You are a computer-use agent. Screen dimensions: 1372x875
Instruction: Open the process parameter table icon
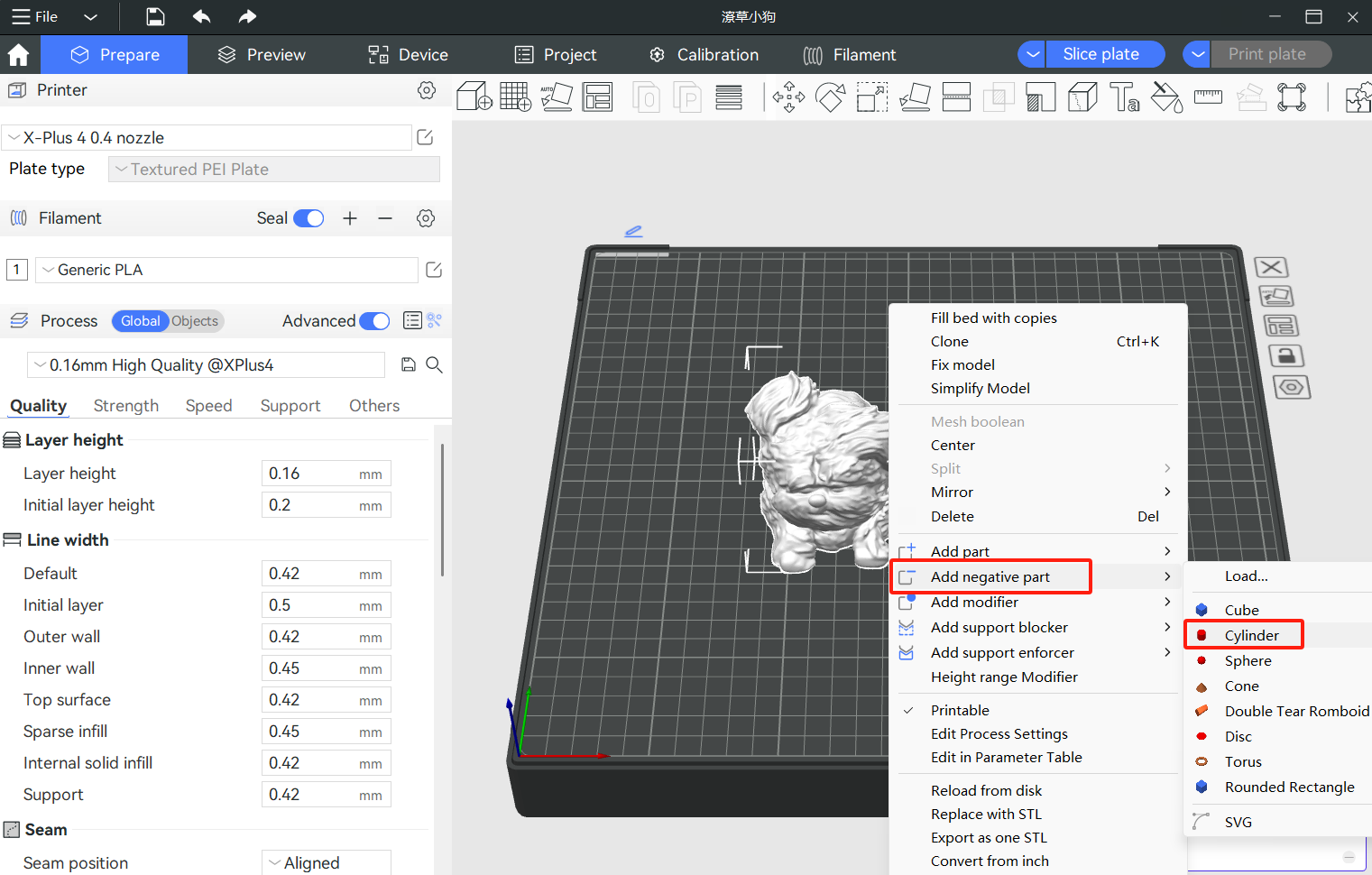412,320
